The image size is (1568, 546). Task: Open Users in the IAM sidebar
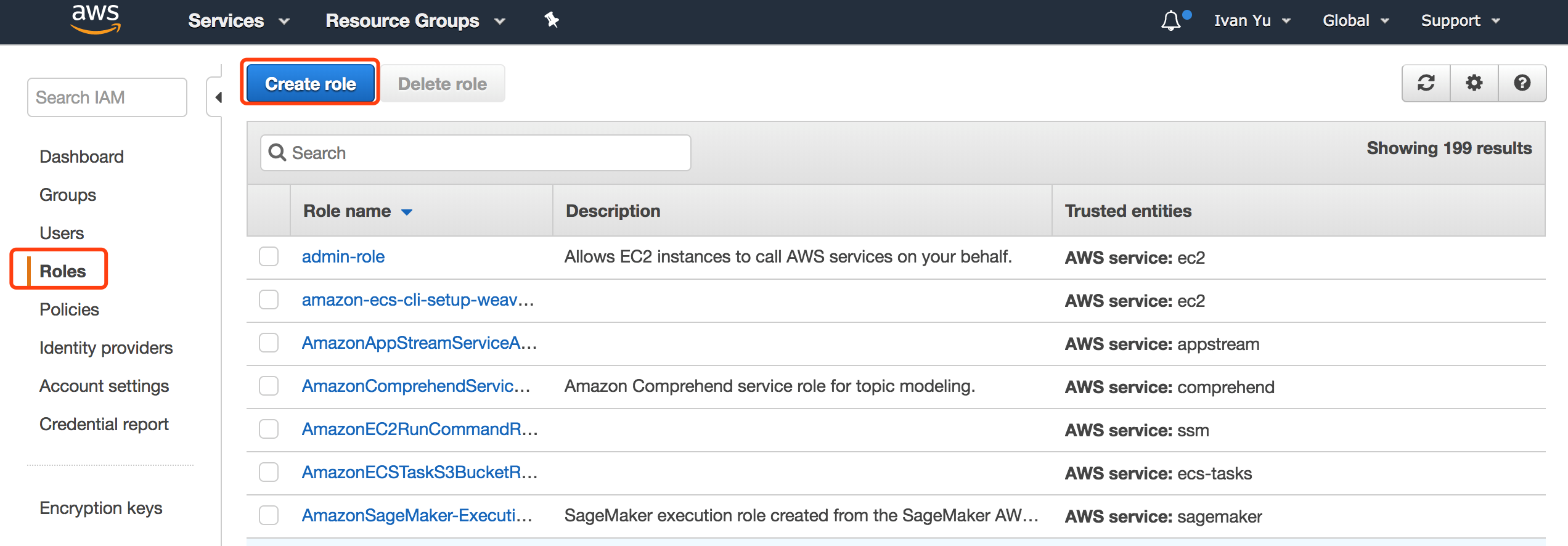click(62, 233)
